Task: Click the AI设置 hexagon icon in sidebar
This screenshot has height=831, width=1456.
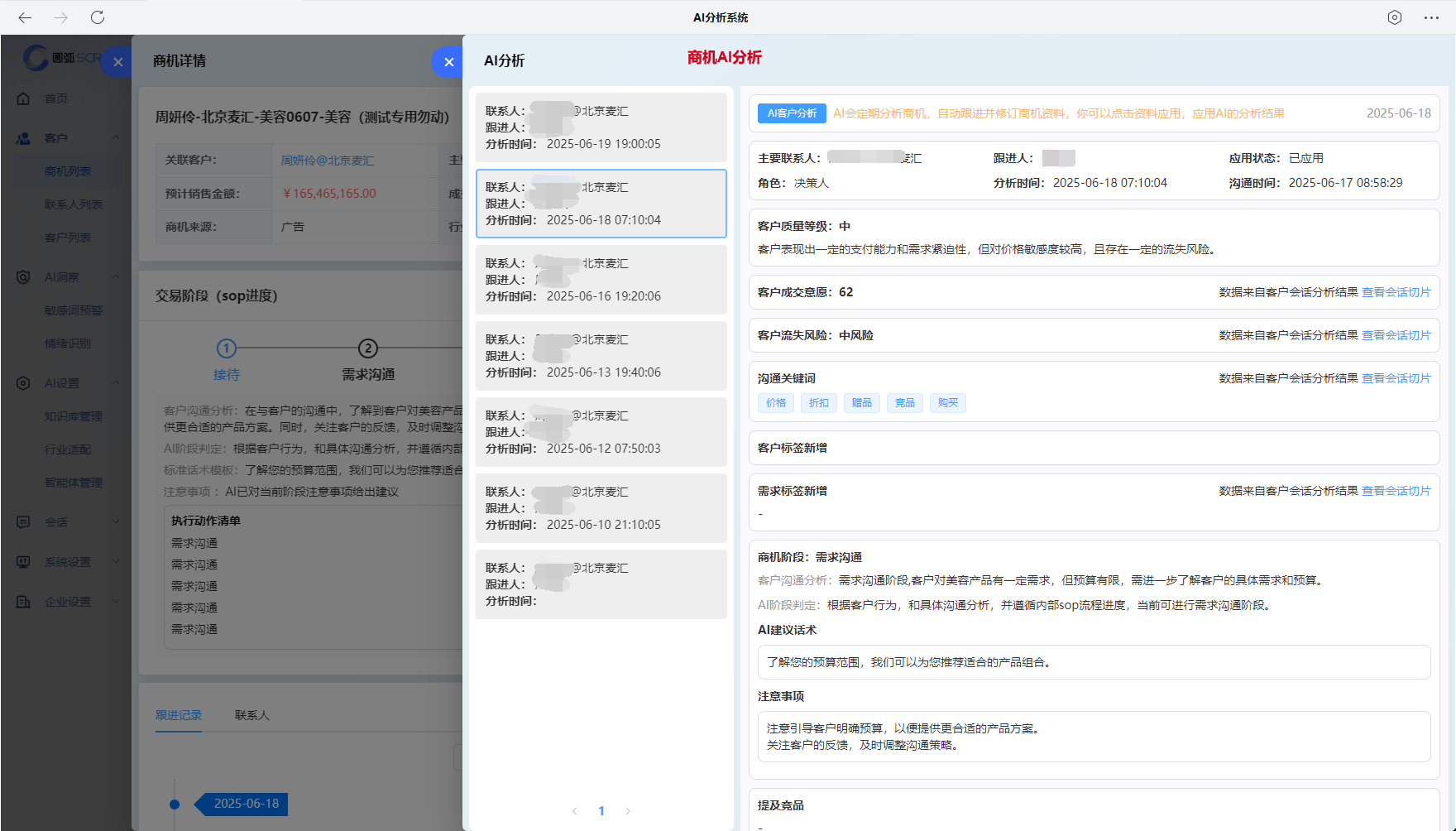Action: tap(23, 383)
